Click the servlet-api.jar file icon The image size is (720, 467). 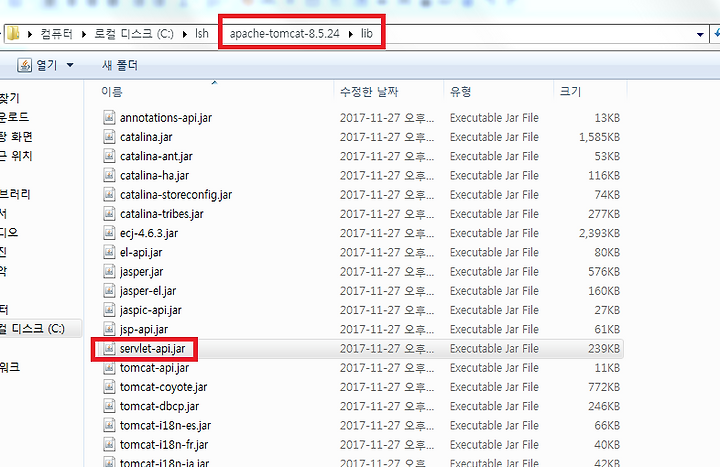click(109, 349)
